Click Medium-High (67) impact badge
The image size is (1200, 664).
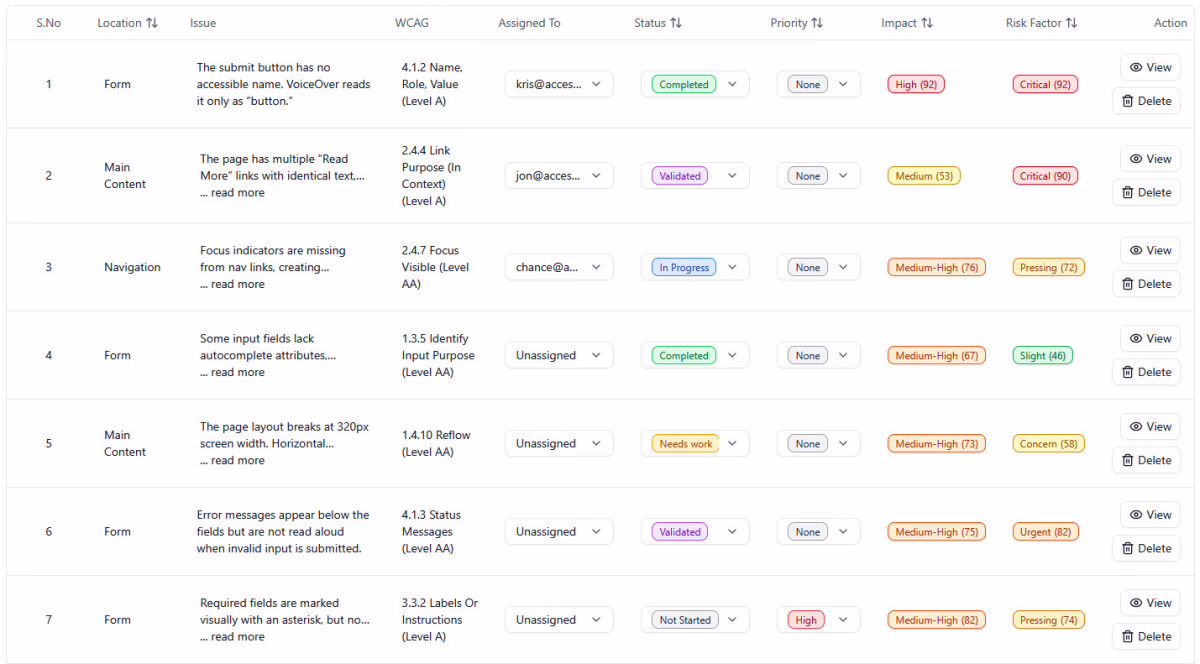pos(937,356)
